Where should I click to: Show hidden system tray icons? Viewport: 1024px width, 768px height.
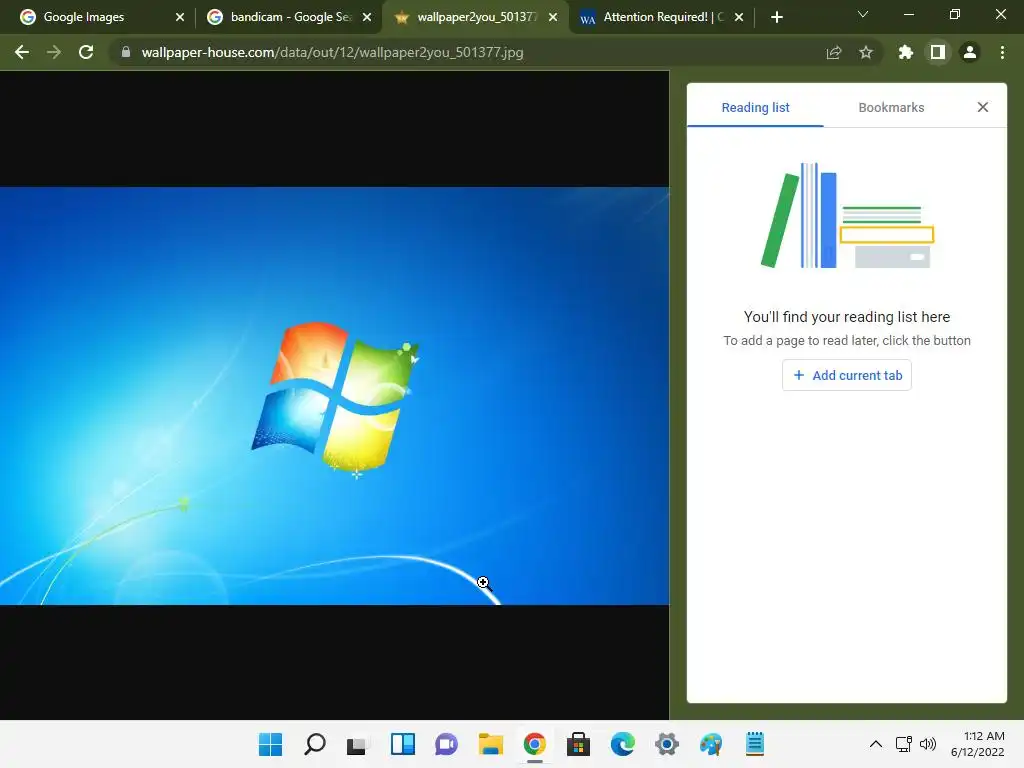pos(876,744)
